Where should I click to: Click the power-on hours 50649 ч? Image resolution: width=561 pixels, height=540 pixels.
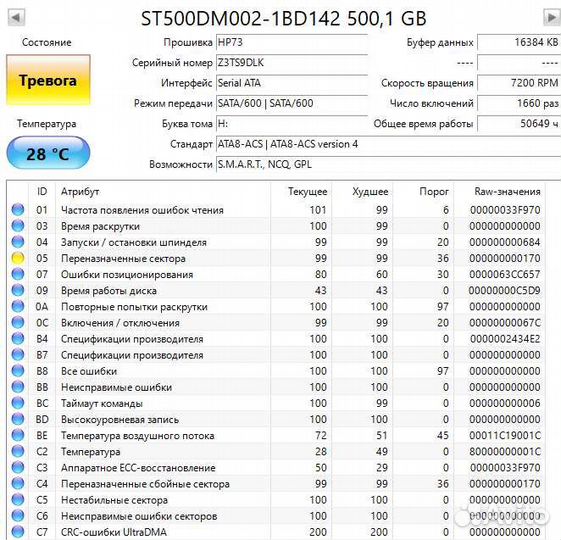[519, 124]
